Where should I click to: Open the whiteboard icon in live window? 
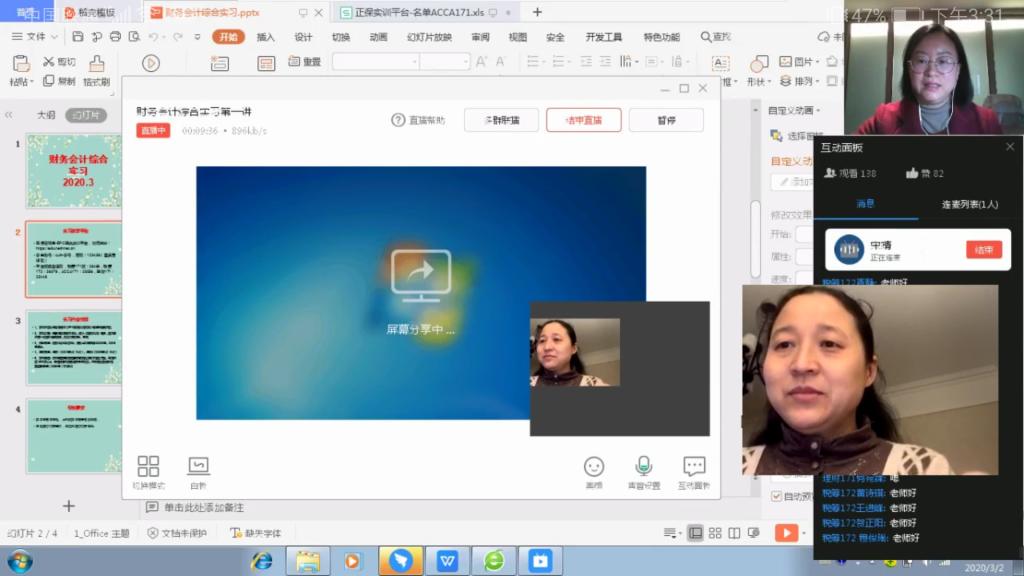point(198,466)
